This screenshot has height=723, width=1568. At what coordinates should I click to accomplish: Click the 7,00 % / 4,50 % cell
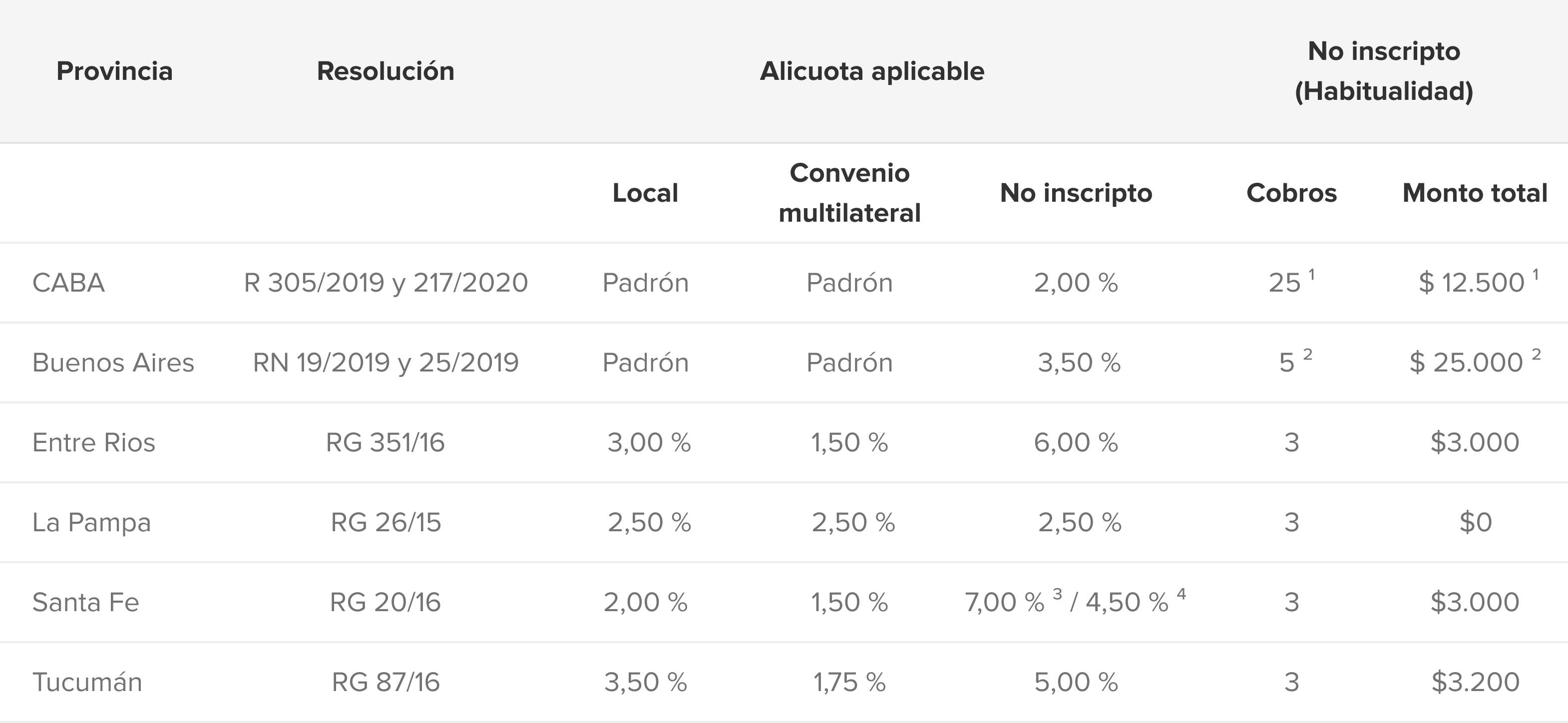[1076, 601]
